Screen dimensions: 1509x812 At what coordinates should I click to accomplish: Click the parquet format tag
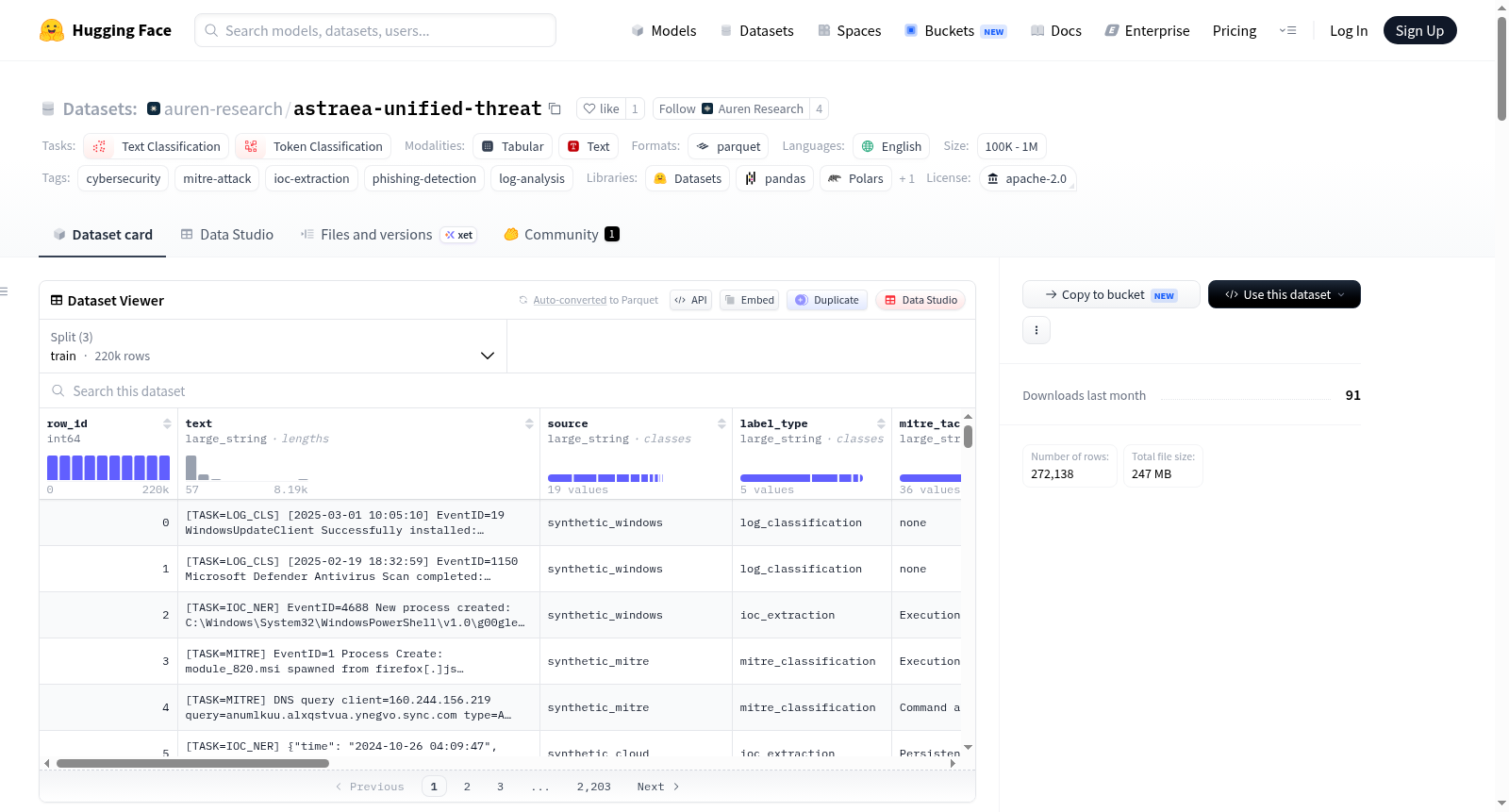coord(728,146)
